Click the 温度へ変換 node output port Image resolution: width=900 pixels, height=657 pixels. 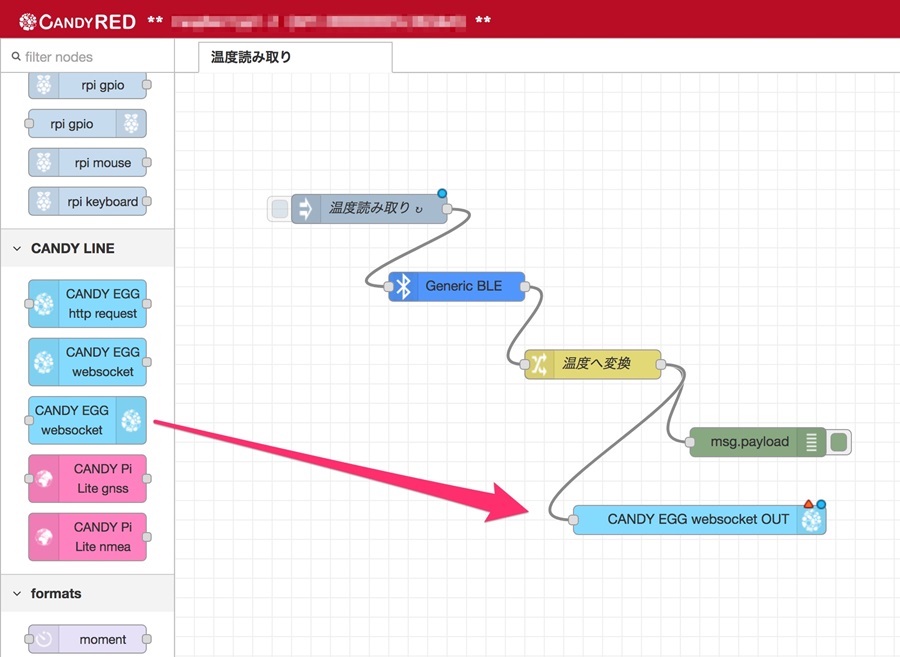coord(661,364)
